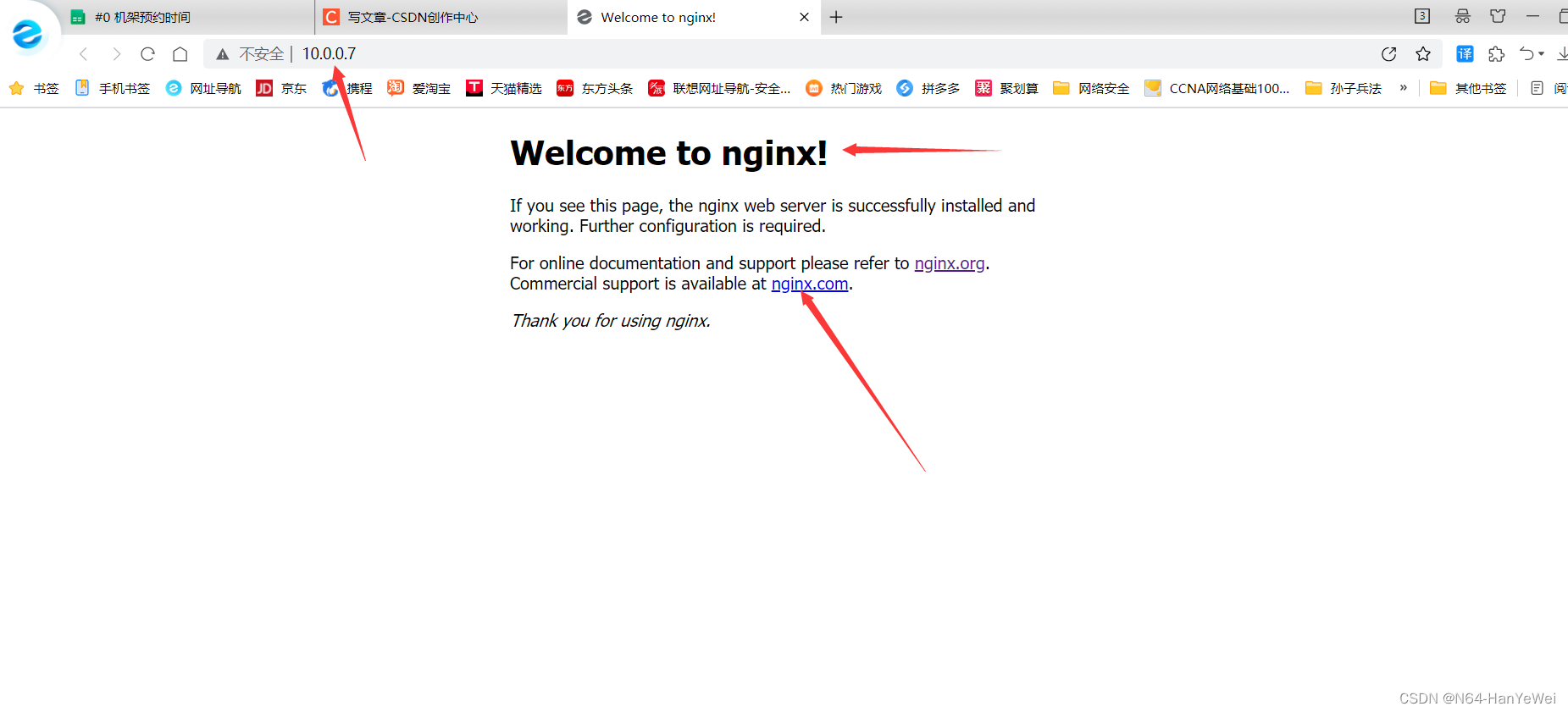Screen dimensions: 1568x712
Task: Toggle the incognito mode icon
Action: tap(1462, 16)
